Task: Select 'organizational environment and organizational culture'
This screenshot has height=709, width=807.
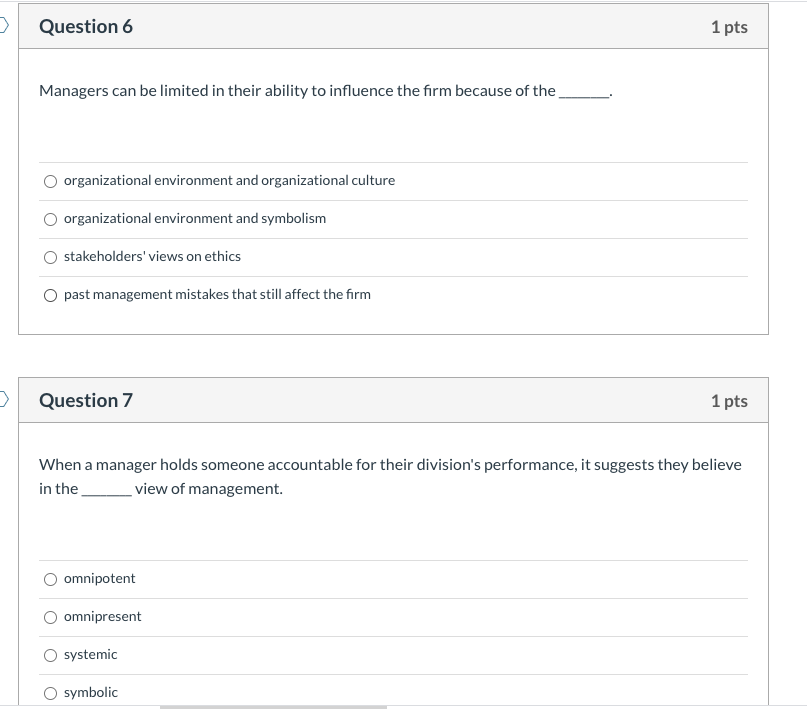Action: (x=50, y=181)
